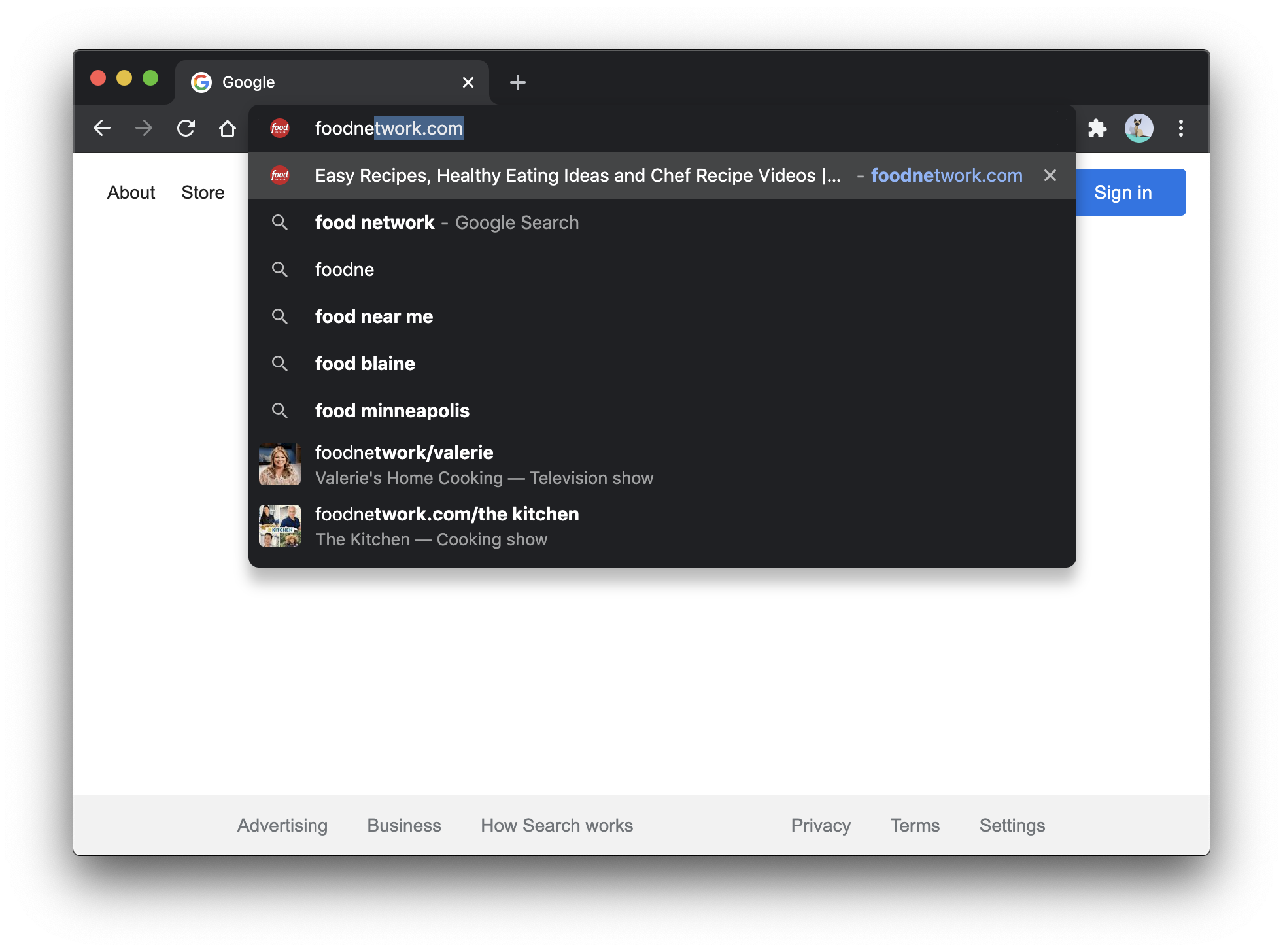Maximize window with the green button
Viewport: 1283px width, 952px height.
click(150, 78)
